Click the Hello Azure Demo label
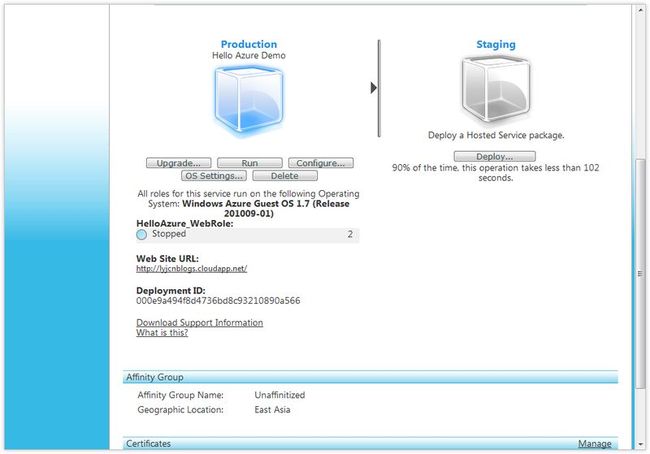The width and height of the screenshot is (650, 454). point(249,56)
